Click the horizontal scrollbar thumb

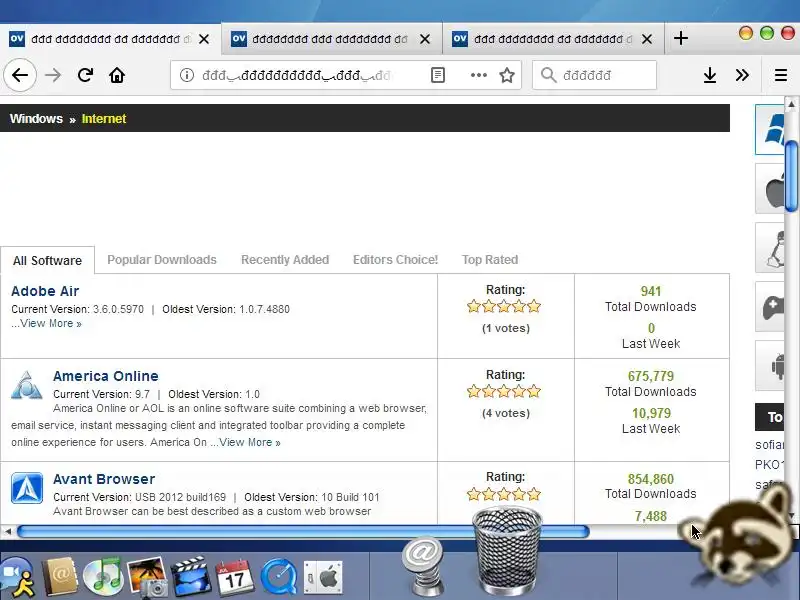coord(303,532)
